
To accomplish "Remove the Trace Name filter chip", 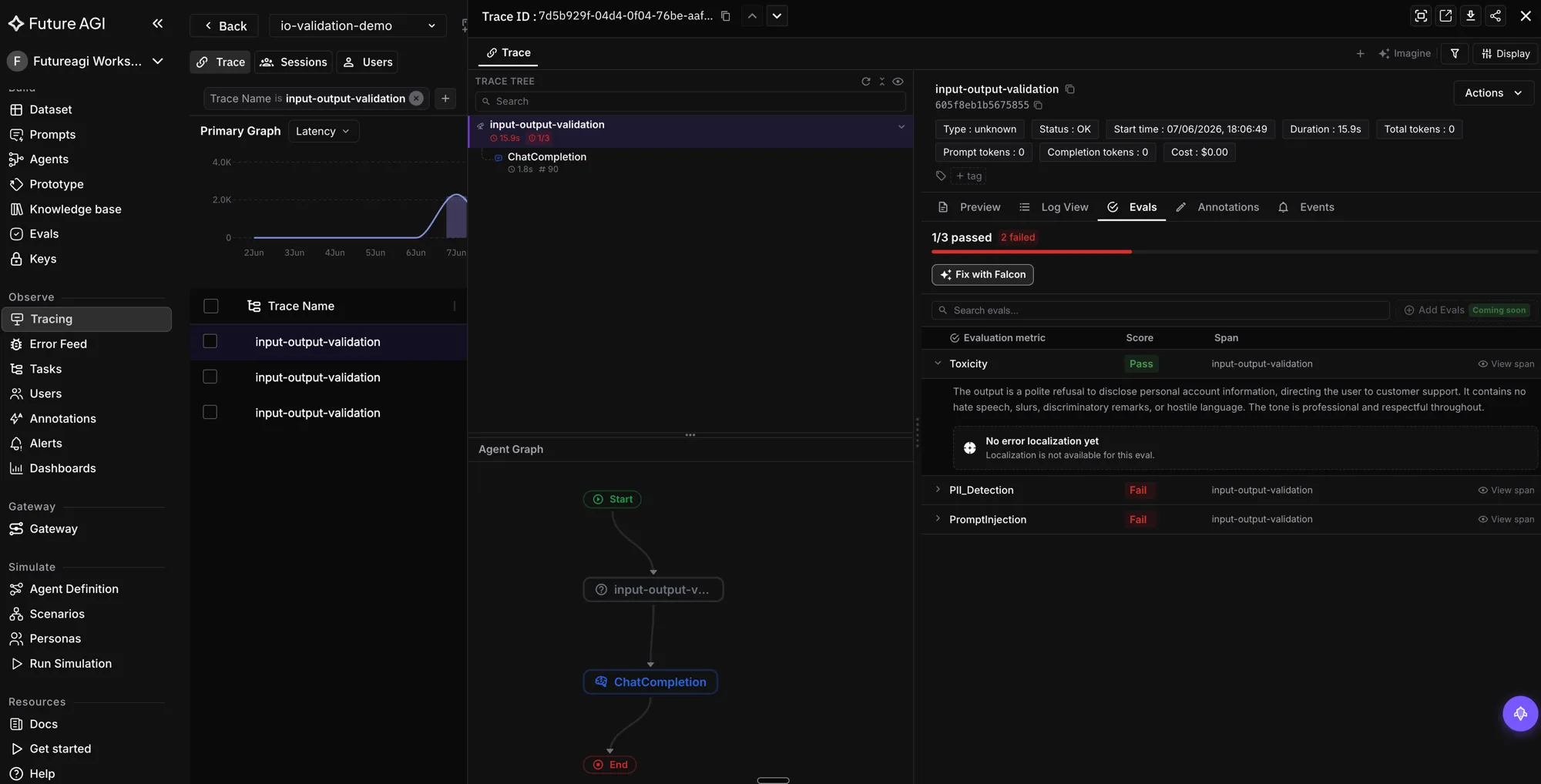I will click(x=416, y=99).
